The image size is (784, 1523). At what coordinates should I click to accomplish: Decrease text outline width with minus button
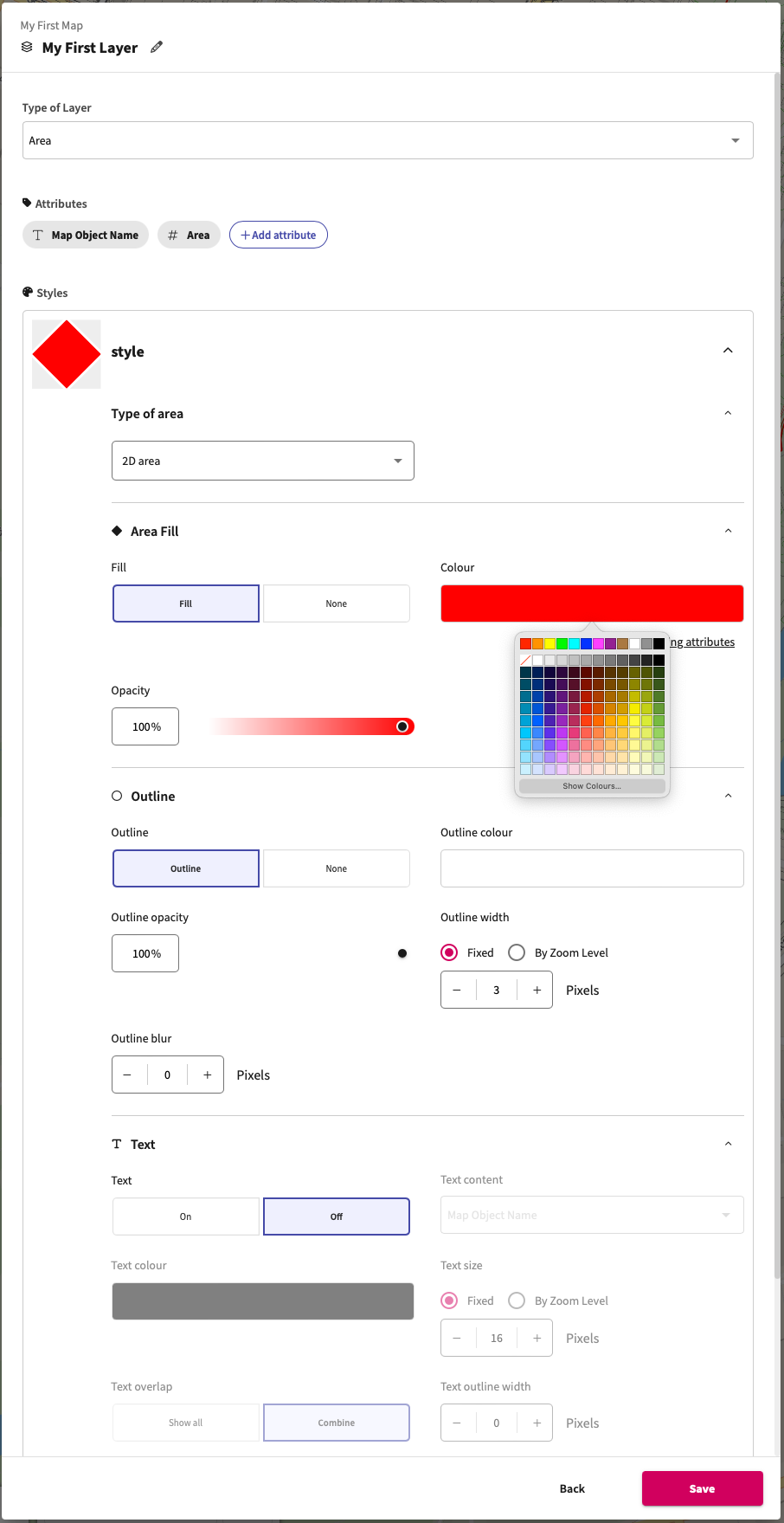457,1423
